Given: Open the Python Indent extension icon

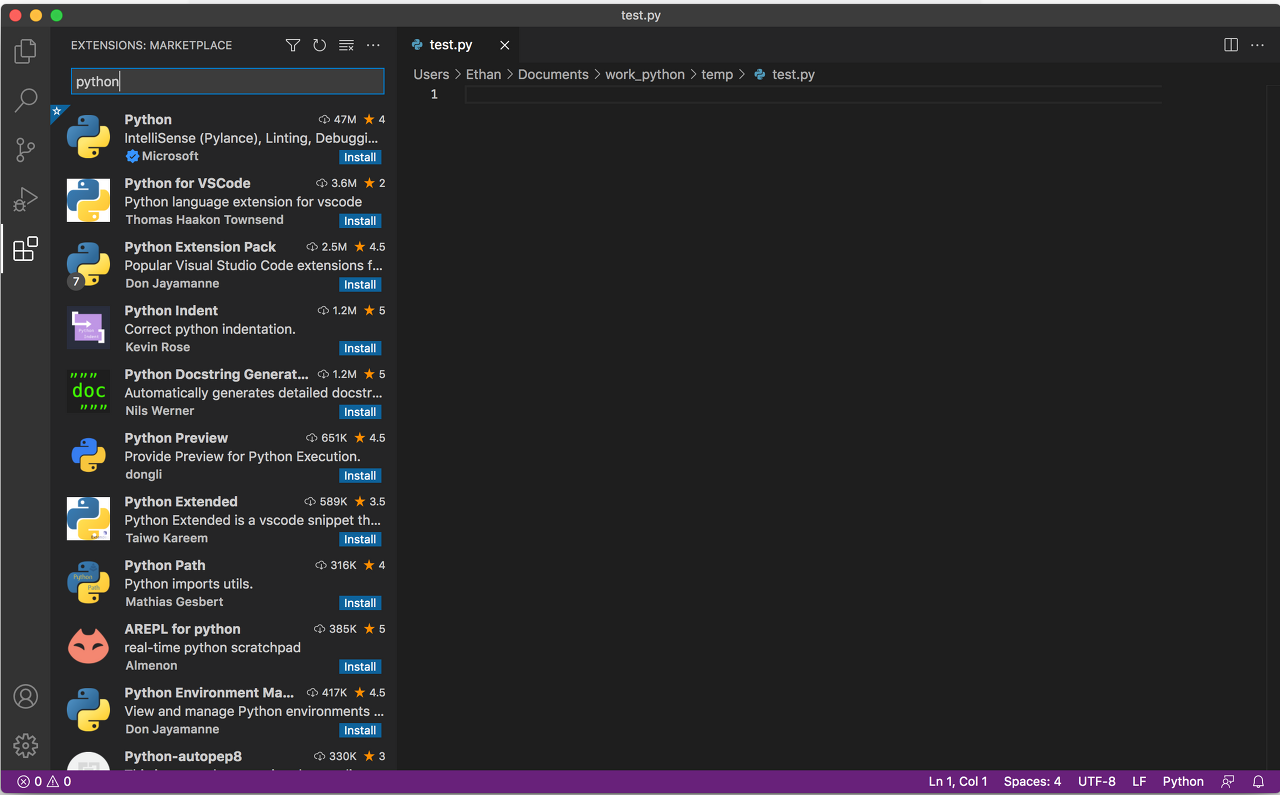Looking at the screenshot, I should coord(88,328).
